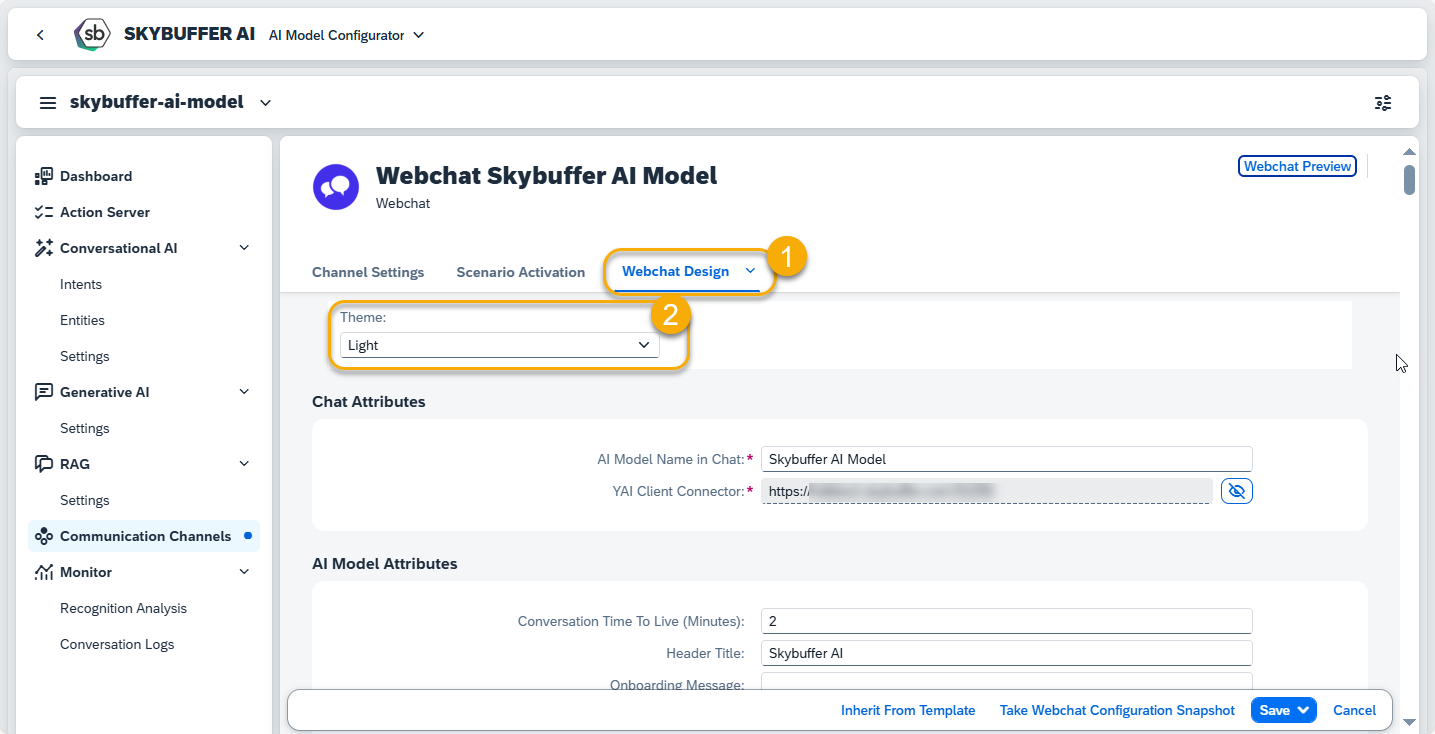Image resolution: width=1435 pixels, height=734 pixels.
Task: Select Communication Channels in the sidebar
Action: point(145,536)
